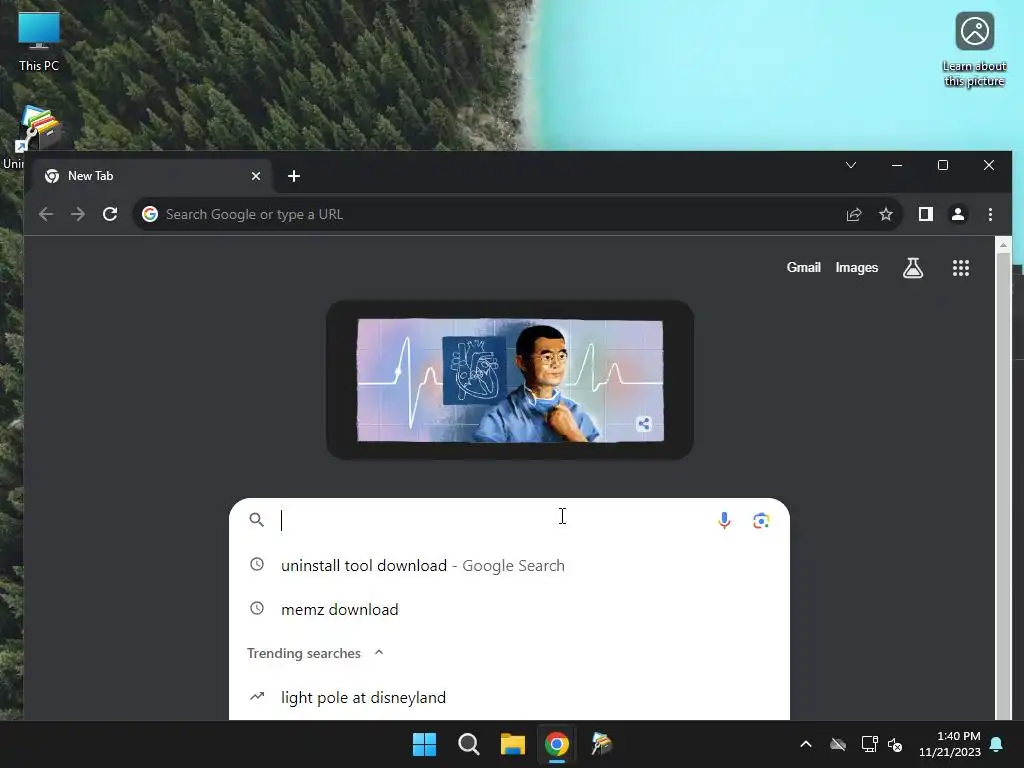Open the New Tab button (plus)
1024x768 pixels.
click(294, 176)
